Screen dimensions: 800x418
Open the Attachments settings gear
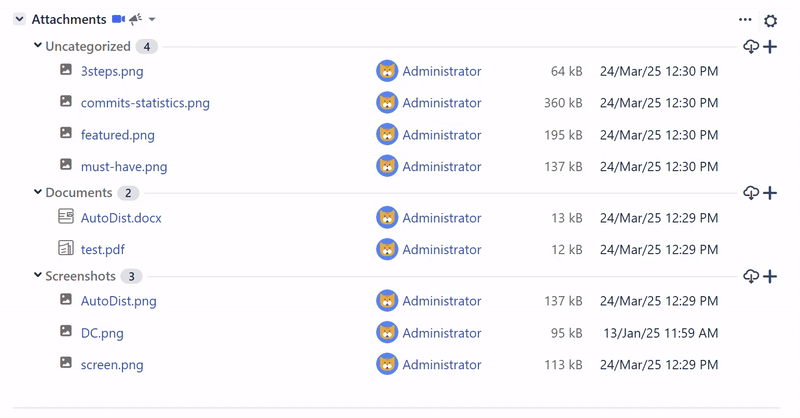click(x=770, y=21)
